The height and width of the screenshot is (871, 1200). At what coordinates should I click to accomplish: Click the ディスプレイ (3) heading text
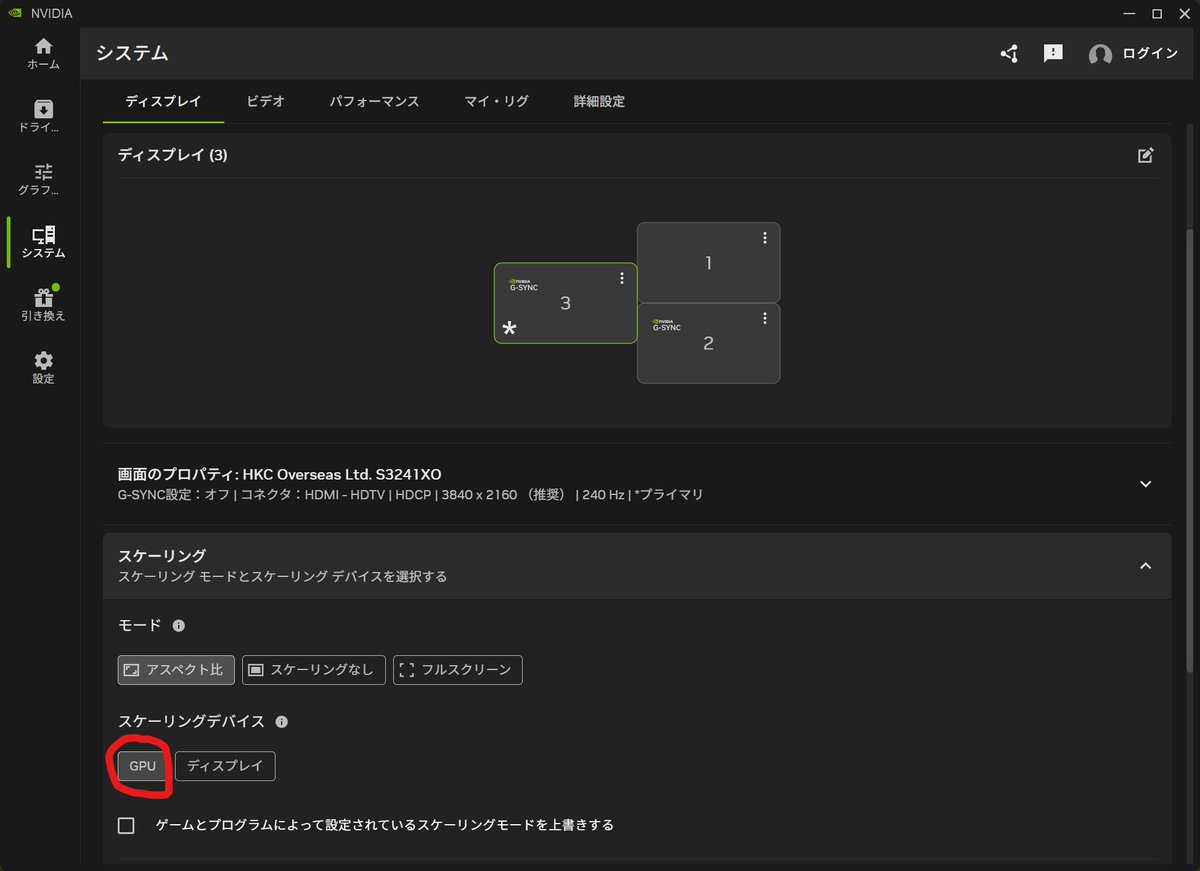173,155
